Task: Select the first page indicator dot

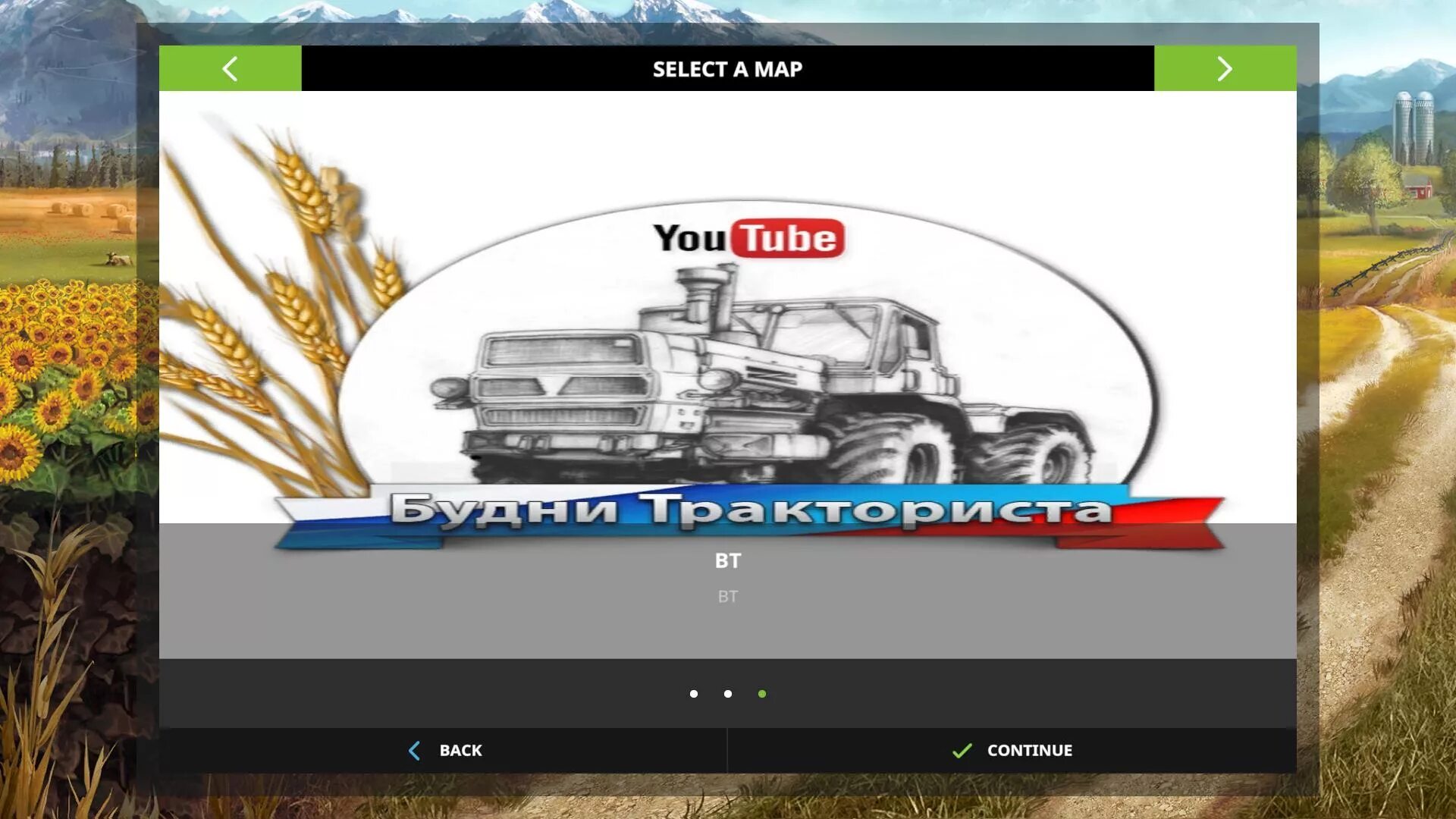Action: click(x=694, y=694)
